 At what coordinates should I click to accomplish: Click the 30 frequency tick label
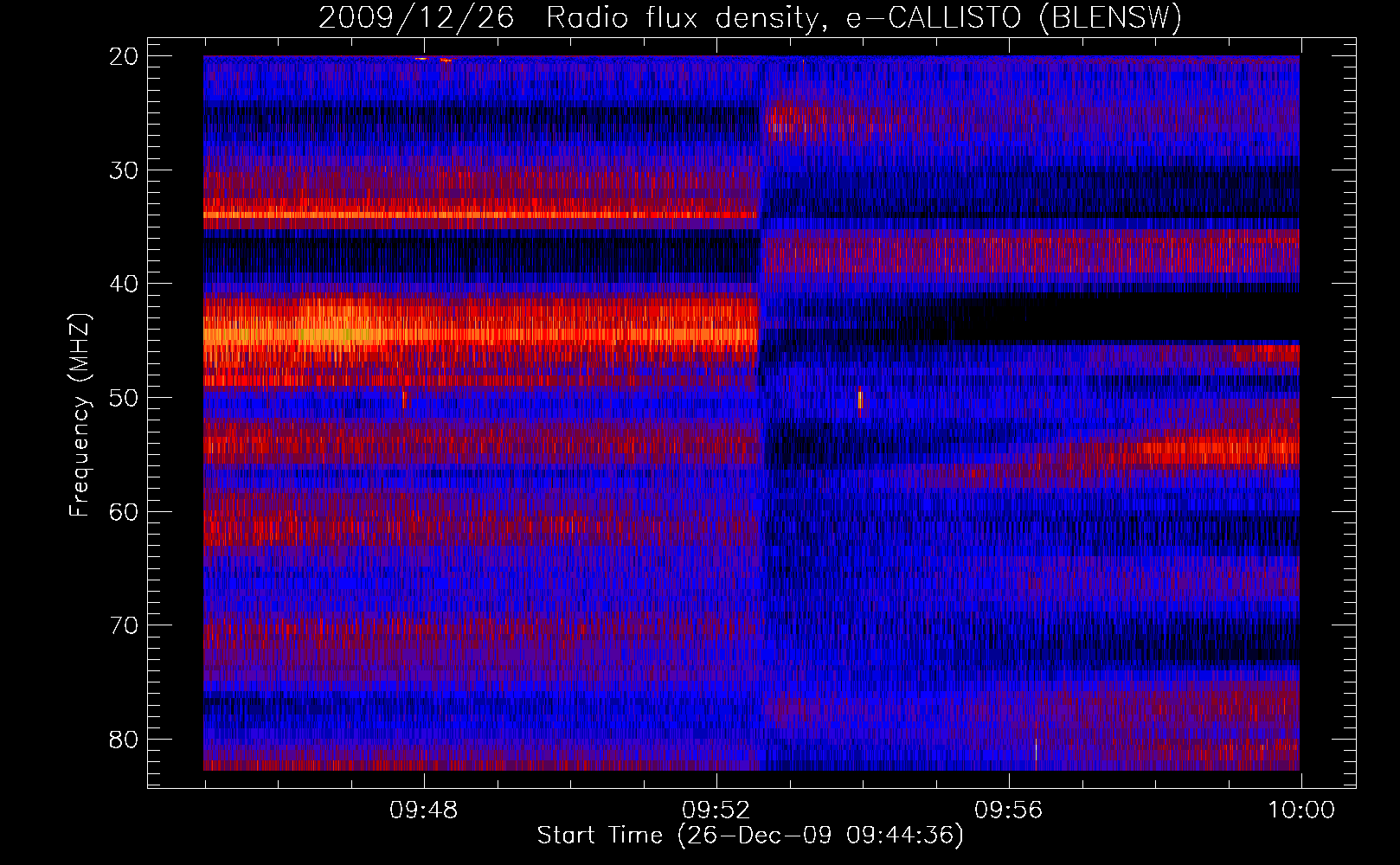[x=124, y=170]
